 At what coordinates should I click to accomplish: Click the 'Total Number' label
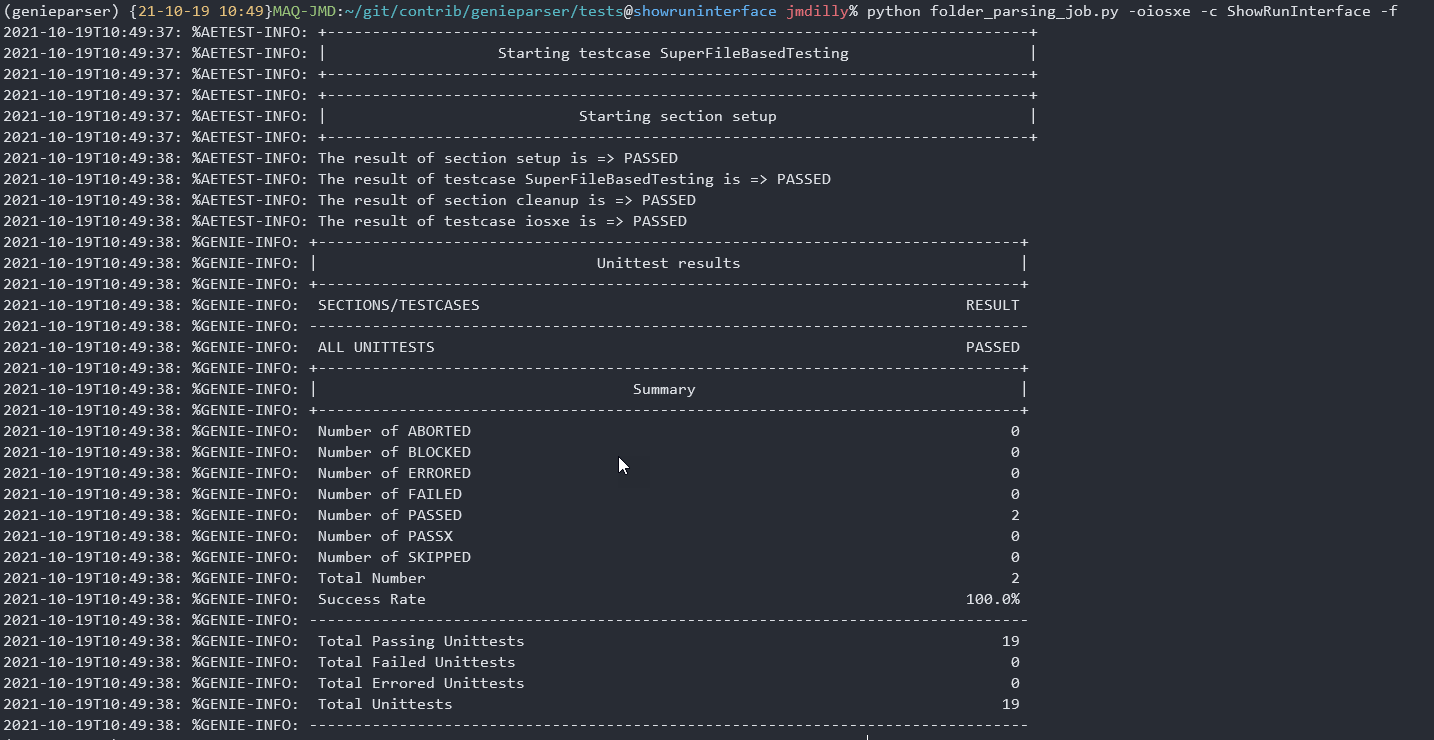[372, 578]
